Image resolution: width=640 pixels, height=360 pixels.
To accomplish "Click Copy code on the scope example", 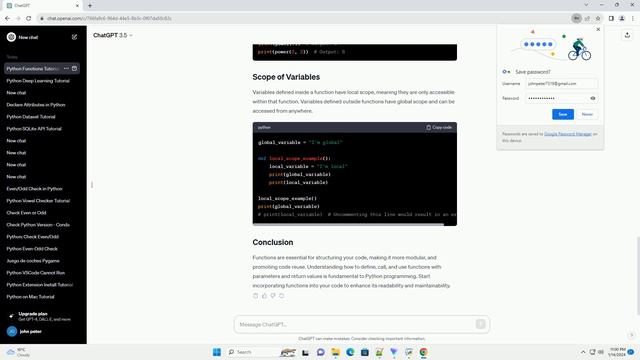I will [x=439, y=127].
